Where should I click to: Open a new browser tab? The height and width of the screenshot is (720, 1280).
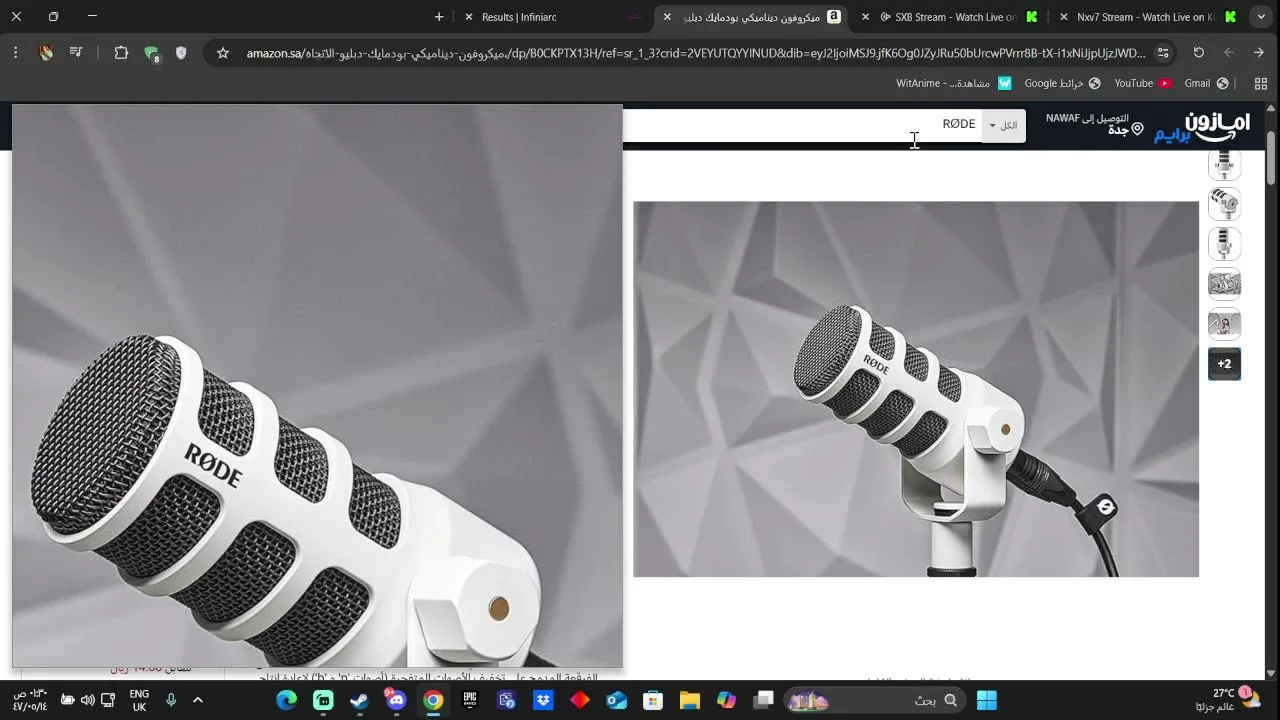pos(439,17)
